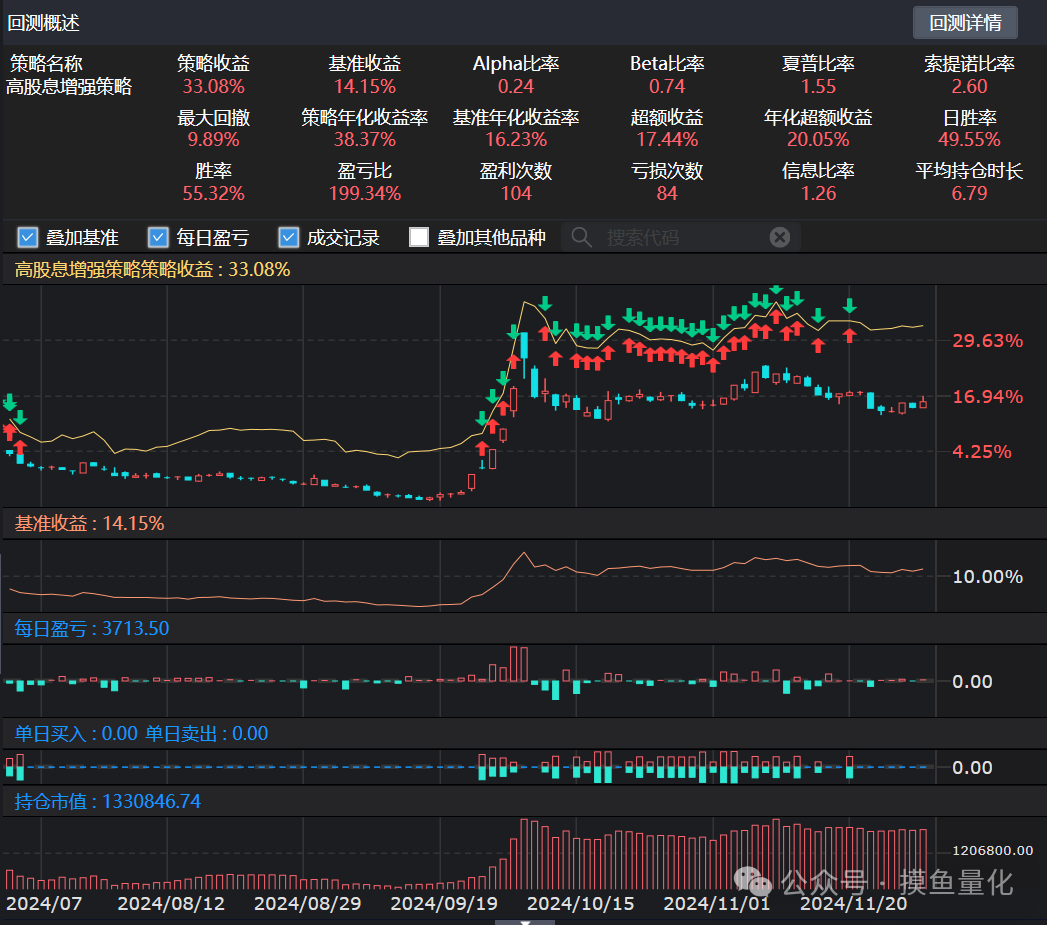Click the leftmost green sell arrow marker
This screenshot has width=1047, height=925.
(x=10, y=402)
